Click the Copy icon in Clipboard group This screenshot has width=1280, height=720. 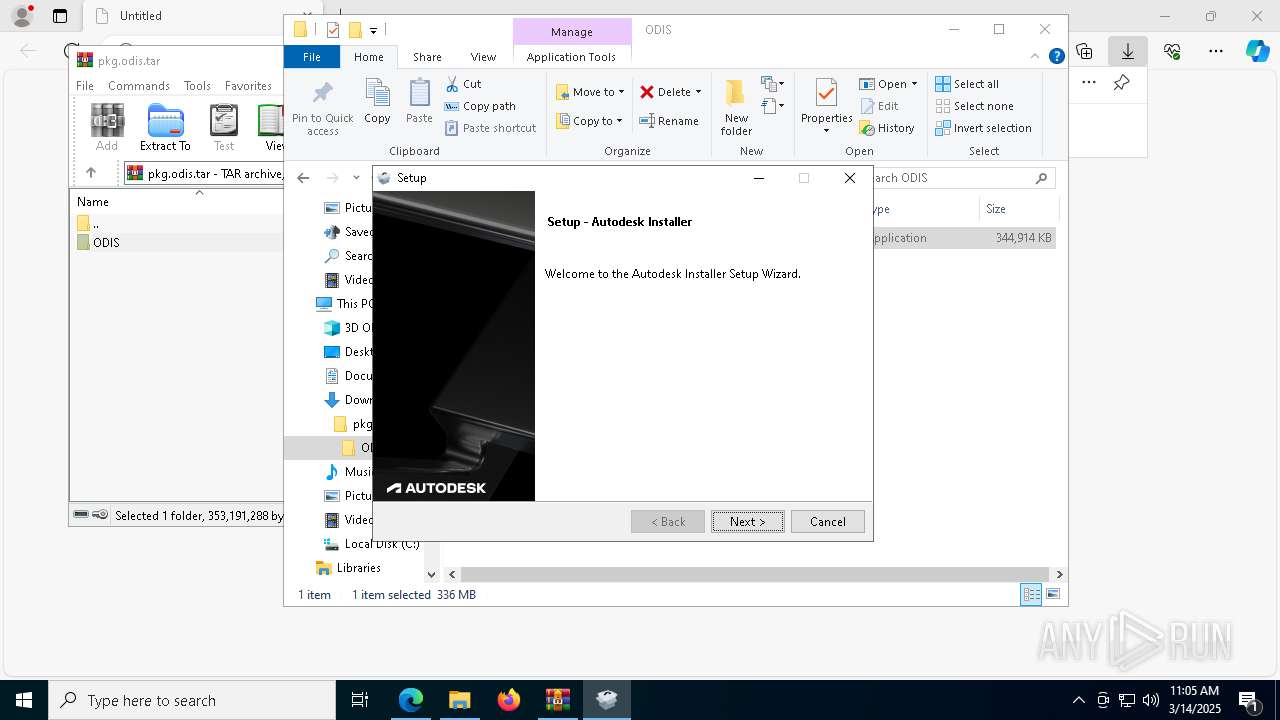pyautogui.click(x=377, y=102)
